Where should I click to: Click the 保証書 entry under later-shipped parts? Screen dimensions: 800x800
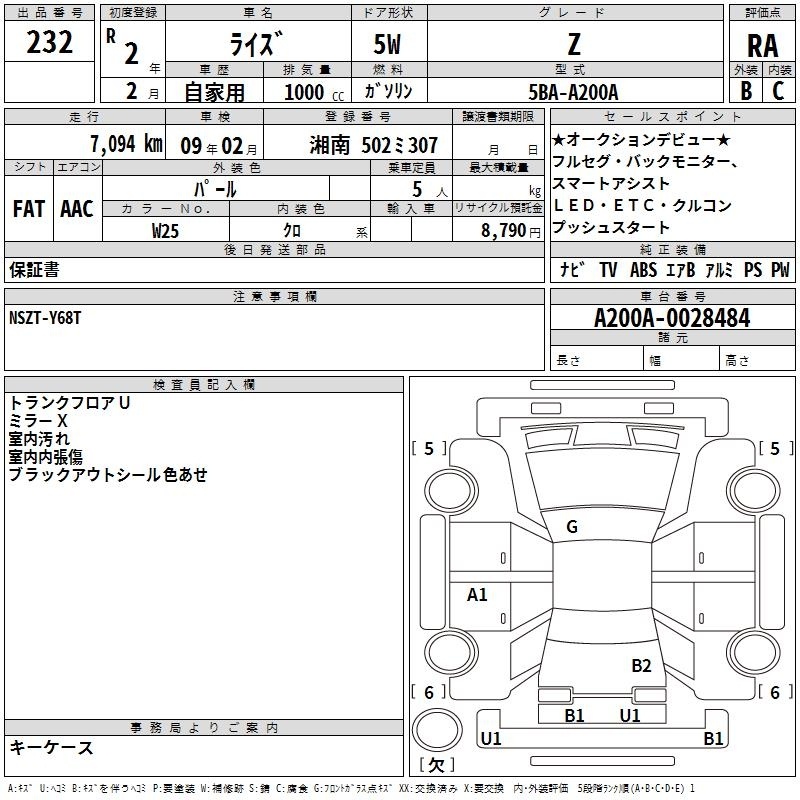[34, 269]
